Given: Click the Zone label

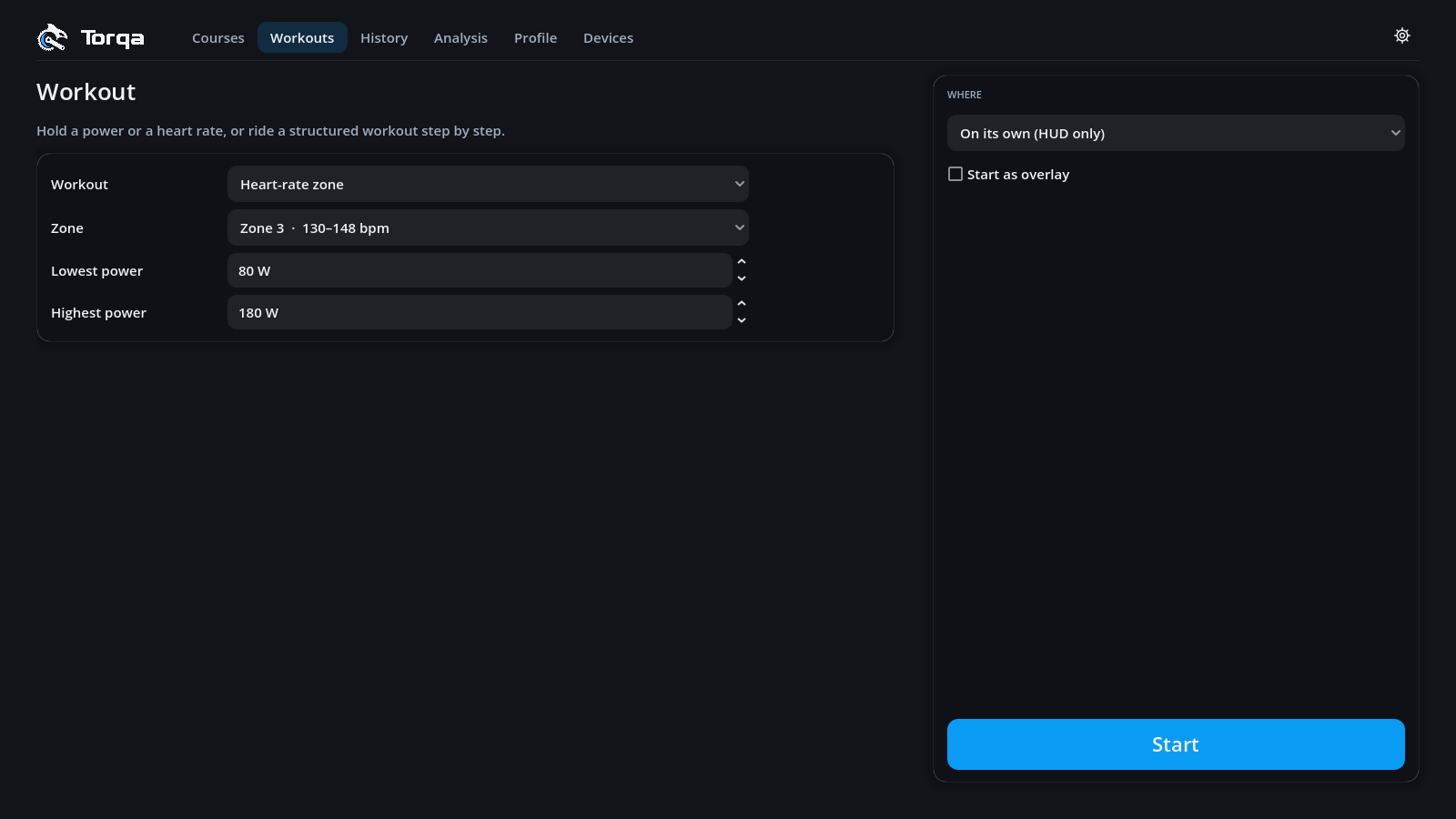Looking at the screenshot, I should click(x=67, y=227).
